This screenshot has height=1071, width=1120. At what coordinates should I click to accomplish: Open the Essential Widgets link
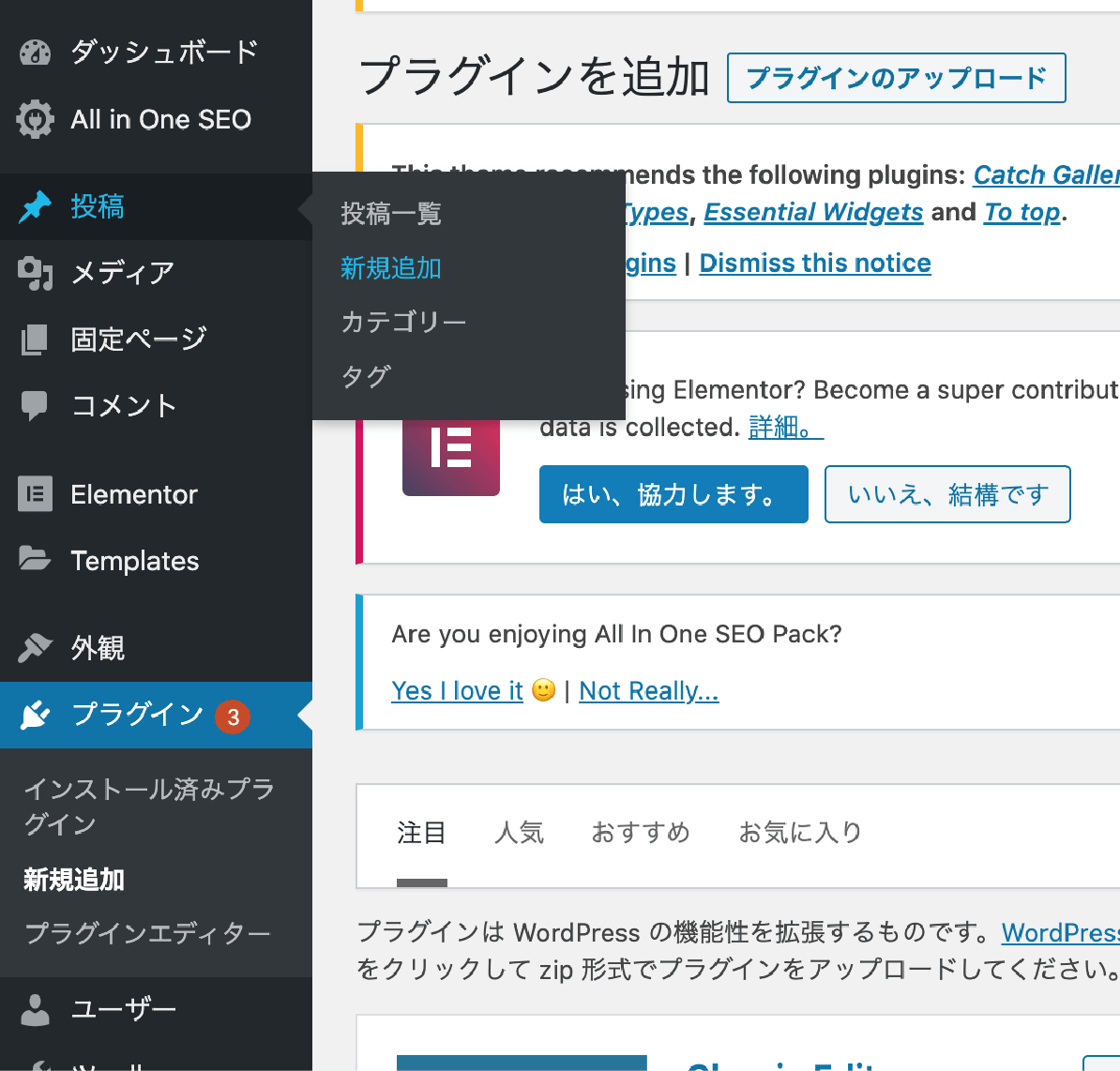[813, 212]
